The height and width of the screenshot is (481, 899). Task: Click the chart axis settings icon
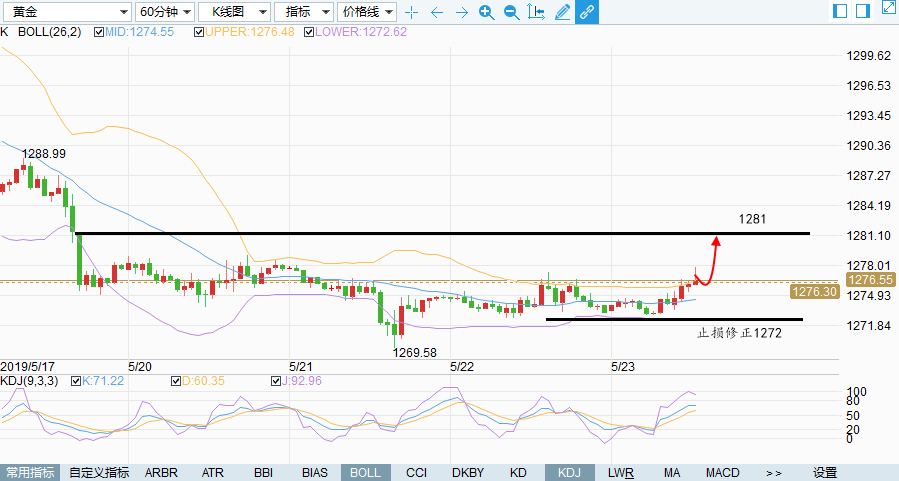pyautogui.click(x=536, y=12)
